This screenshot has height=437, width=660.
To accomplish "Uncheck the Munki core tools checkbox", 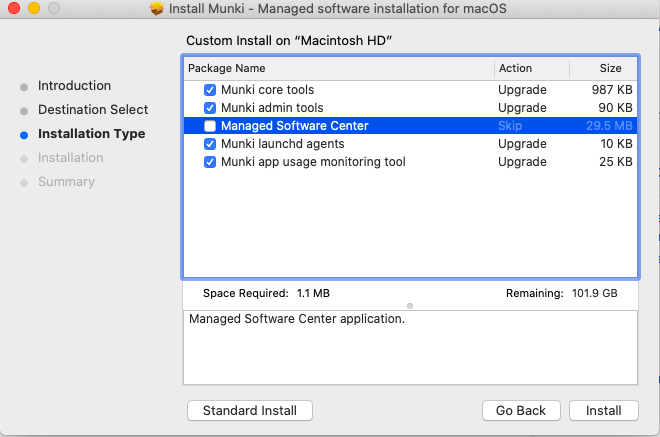I will coord(210,90).
